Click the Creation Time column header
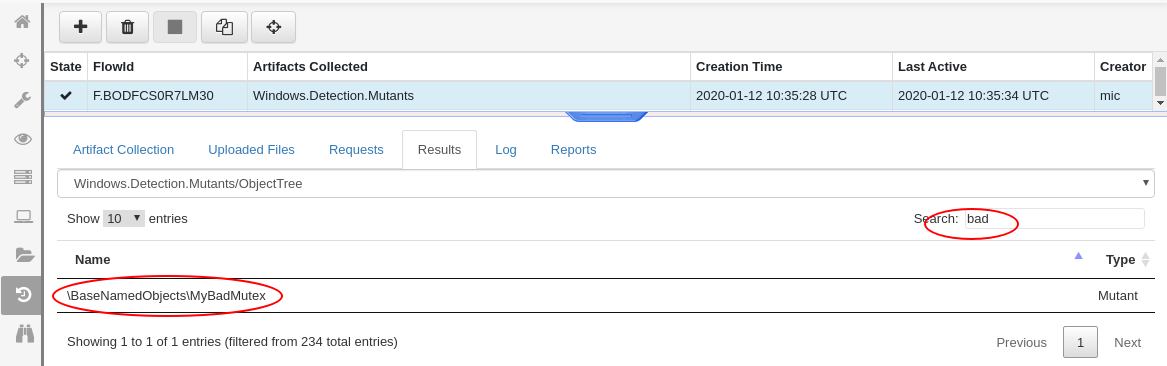Image resolution: width=1167 pixels, height=366 pixels. pyautogui.click(x=791, y=67)
